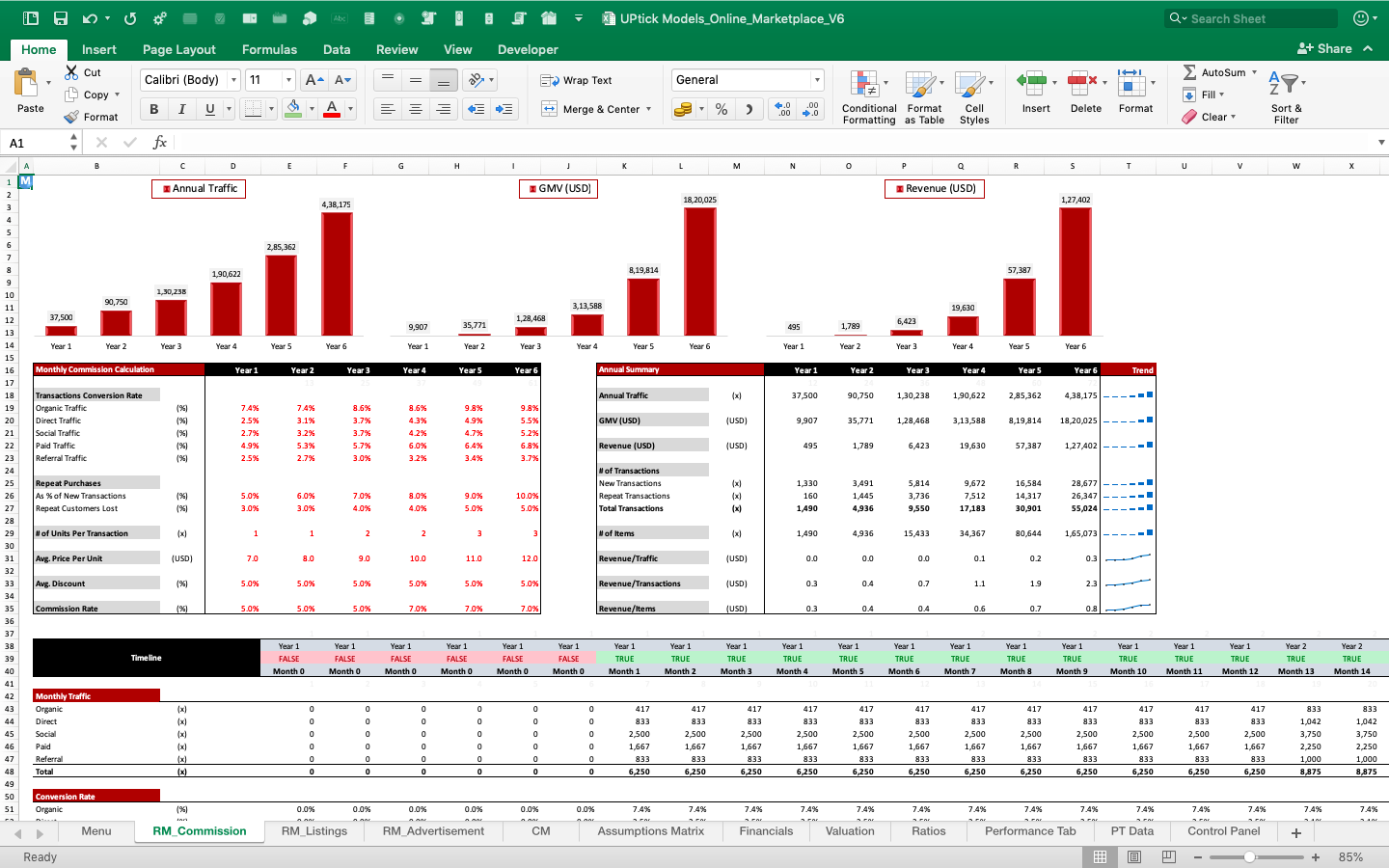Viewport: 1389px width, 868px height.
Task: Click Conditional Formatting icon
Action: click(x=864, y=85)
